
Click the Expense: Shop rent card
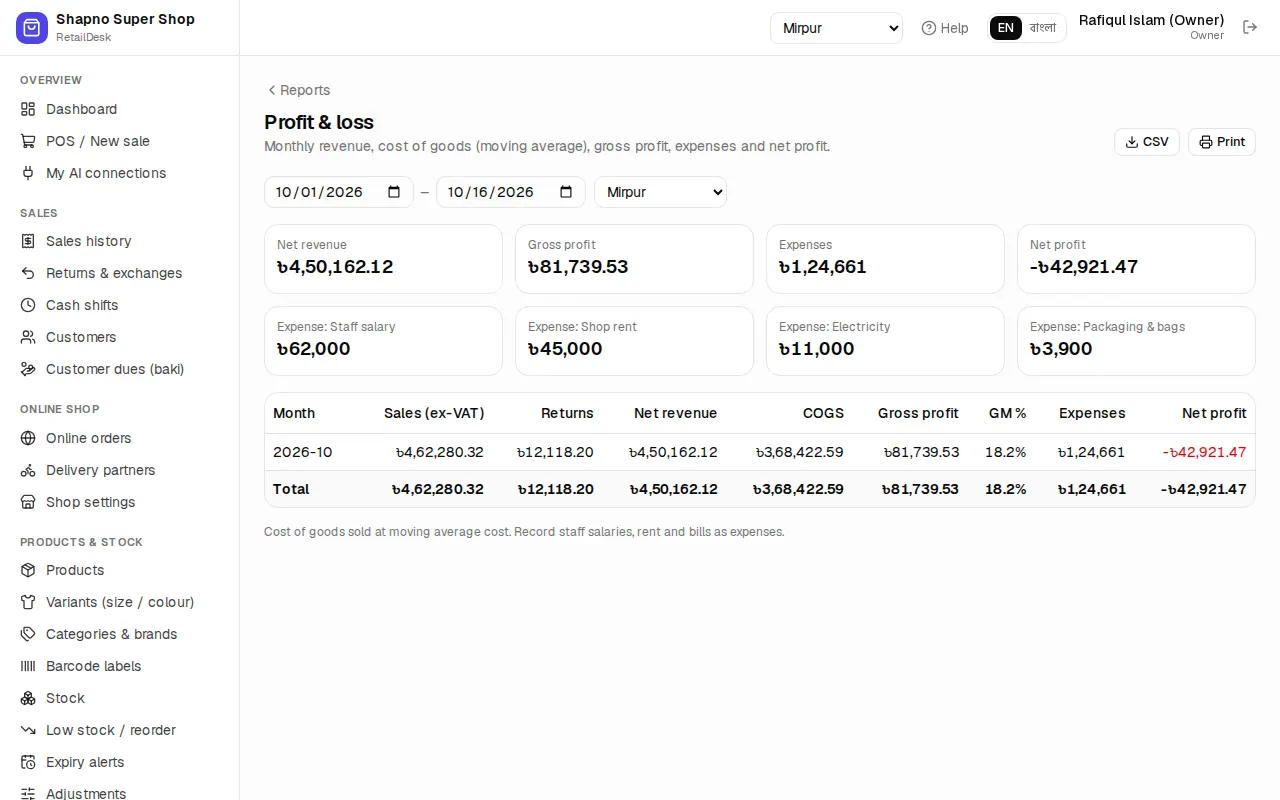(x=634, y=341)
